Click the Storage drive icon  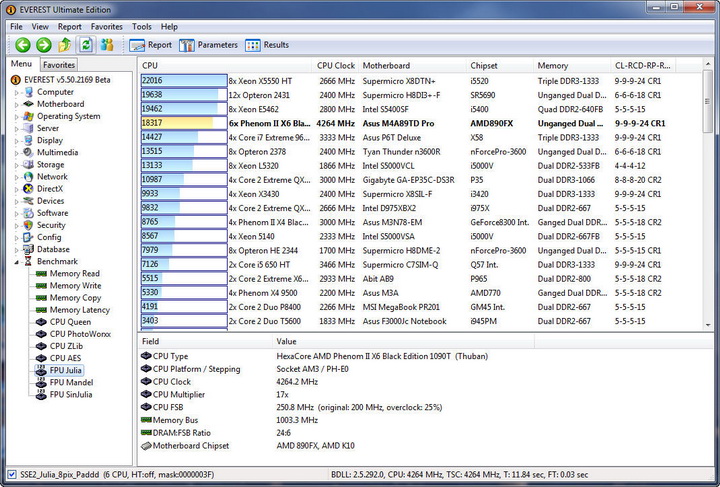tap(28, 164)
